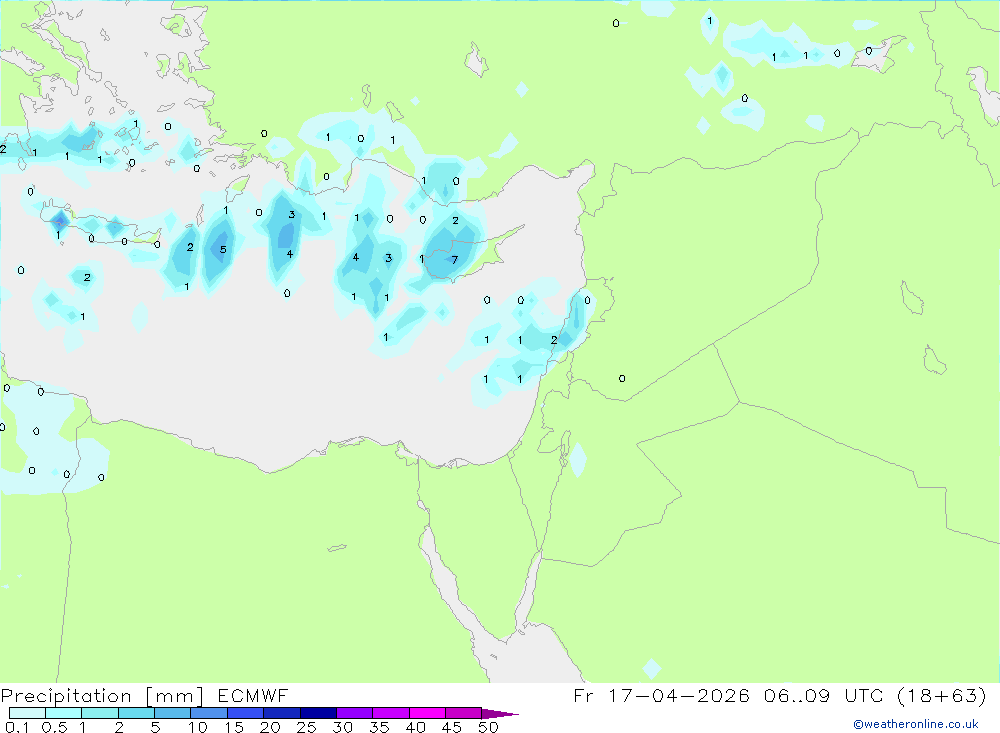
Task: Select the 5–10 mm legend color swatch
Action: point(173,713)
